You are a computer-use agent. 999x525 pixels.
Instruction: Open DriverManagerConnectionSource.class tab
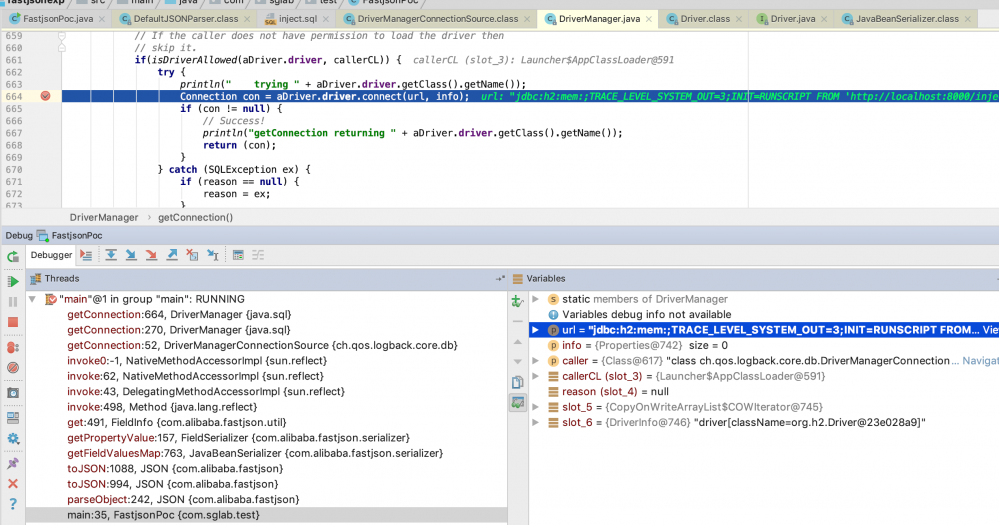click(x=438, y=19)
